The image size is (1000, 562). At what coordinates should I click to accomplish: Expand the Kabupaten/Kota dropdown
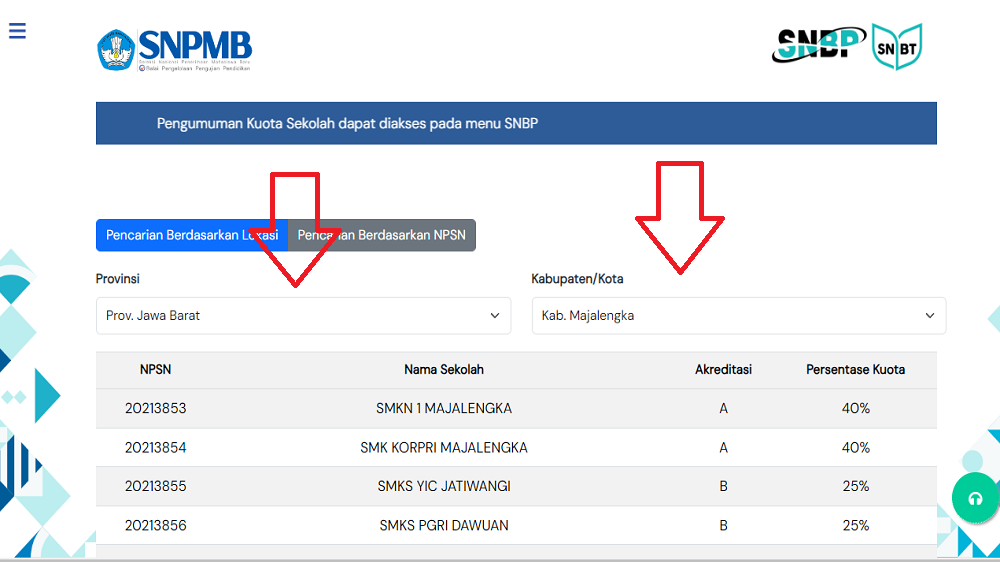[738, 315]
